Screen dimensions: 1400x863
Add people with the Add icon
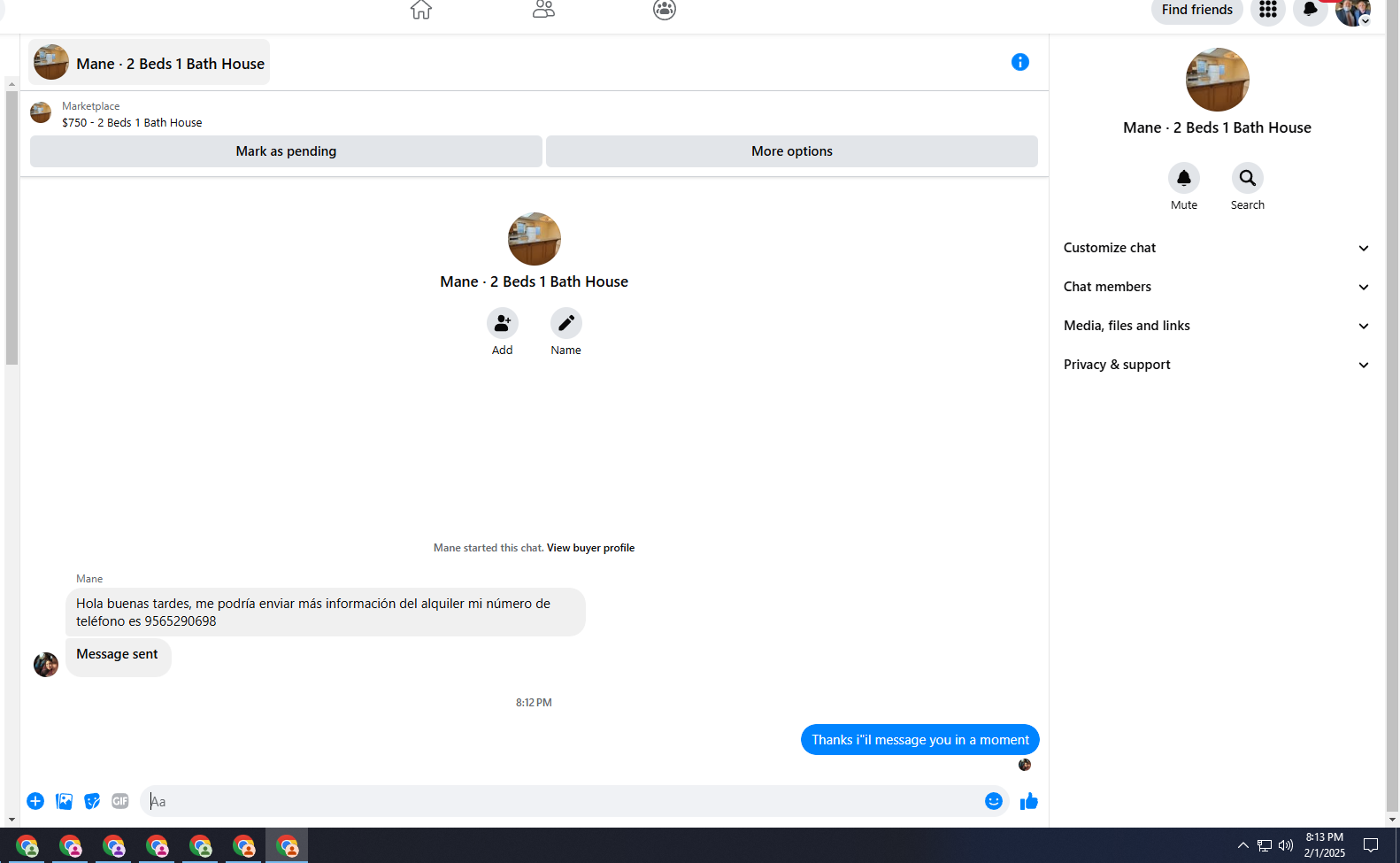click(503, 323)
